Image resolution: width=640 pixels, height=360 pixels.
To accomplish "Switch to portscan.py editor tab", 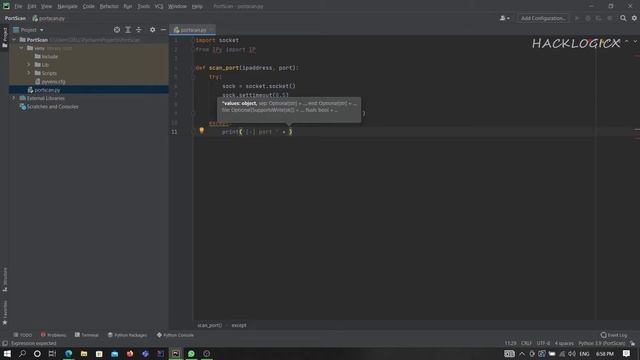I will pyautogui.click(x=192, y=30).
